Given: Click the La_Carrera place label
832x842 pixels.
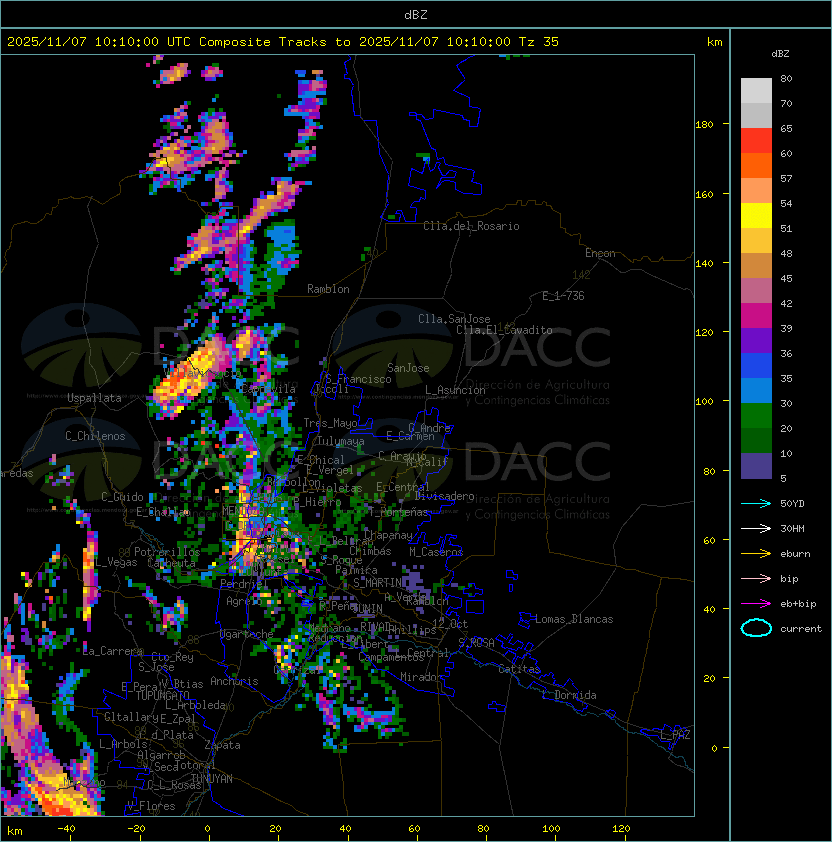Looking at the screenshot, I should (113, 651).
